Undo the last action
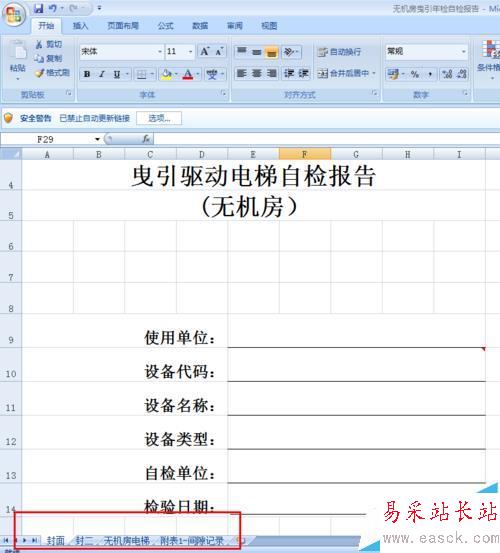Screen dimensions: 500x553 53,8
